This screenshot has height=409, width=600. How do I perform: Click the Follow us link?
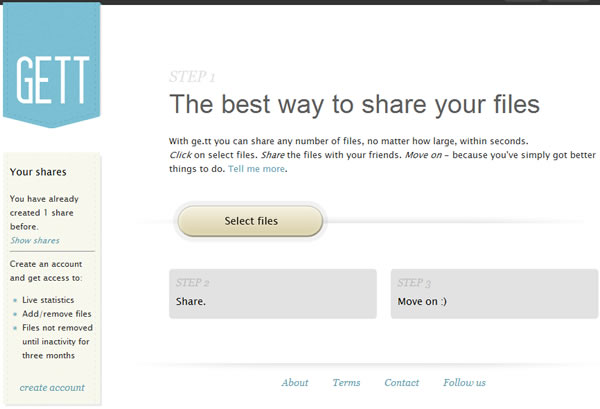[x=464, y=383]
